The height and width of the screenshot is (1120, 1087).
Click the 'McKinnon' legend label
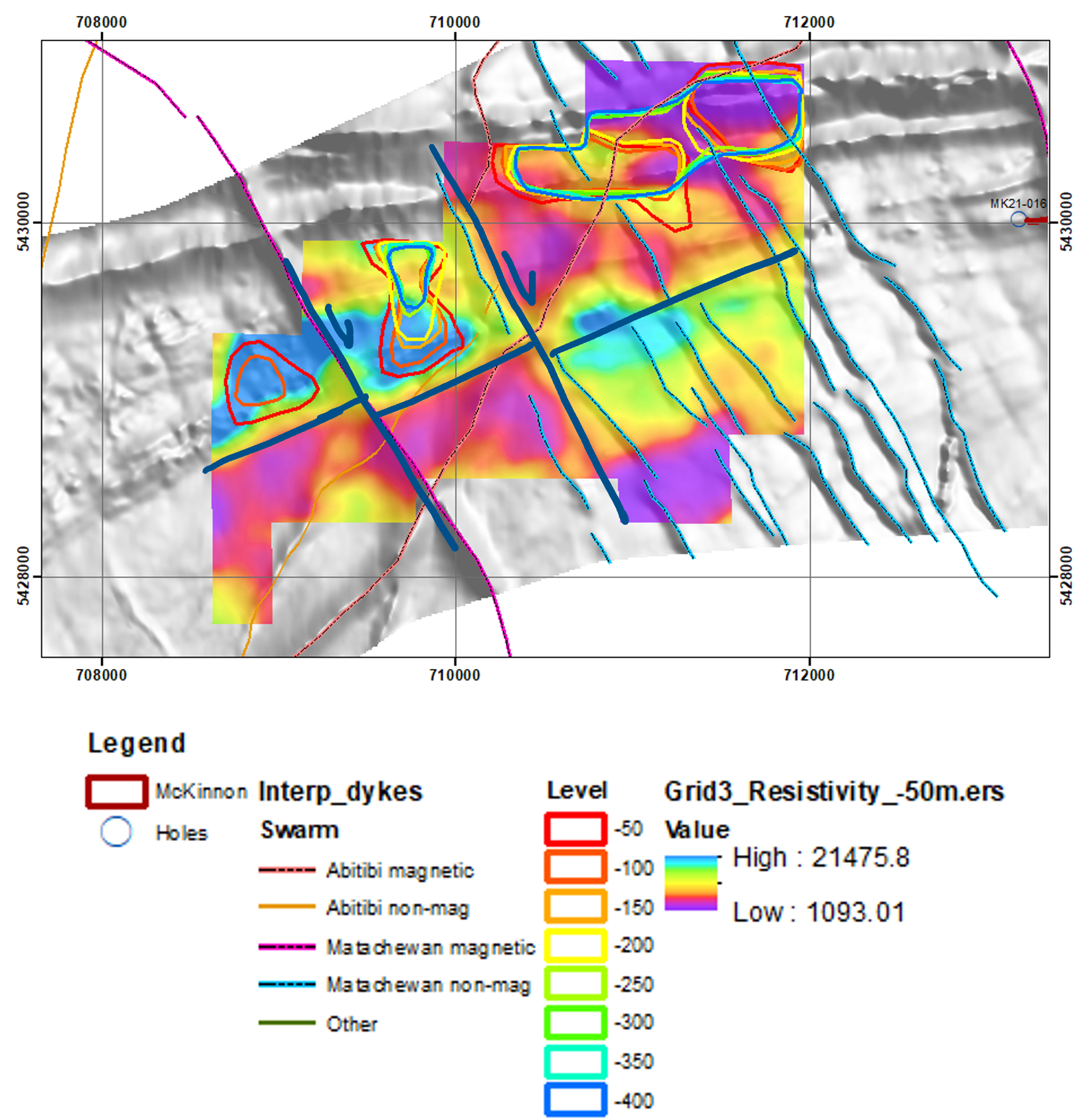pyautogui.click(x=201, y=792)
